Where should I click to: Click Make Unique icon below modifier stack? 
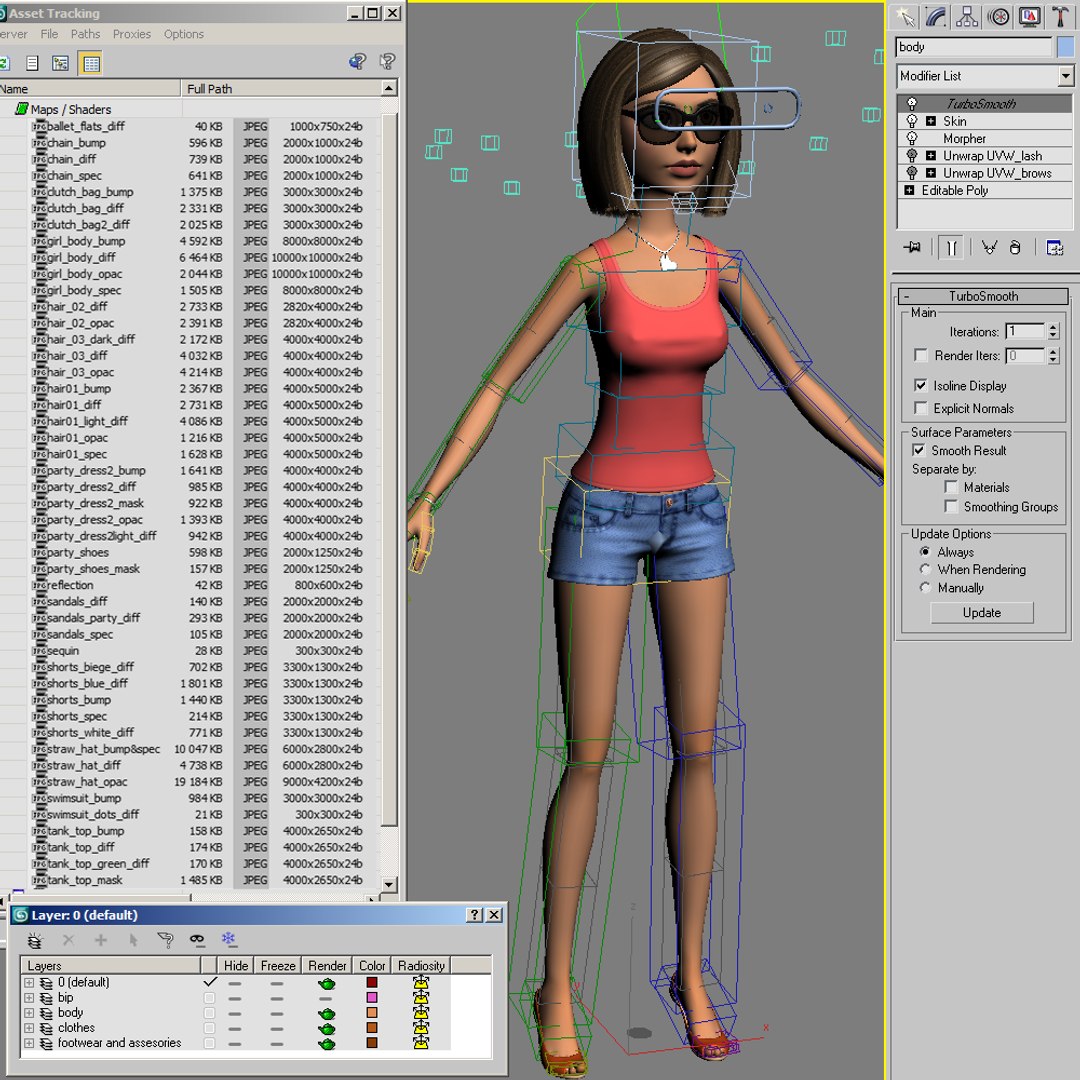coord(989,247)
